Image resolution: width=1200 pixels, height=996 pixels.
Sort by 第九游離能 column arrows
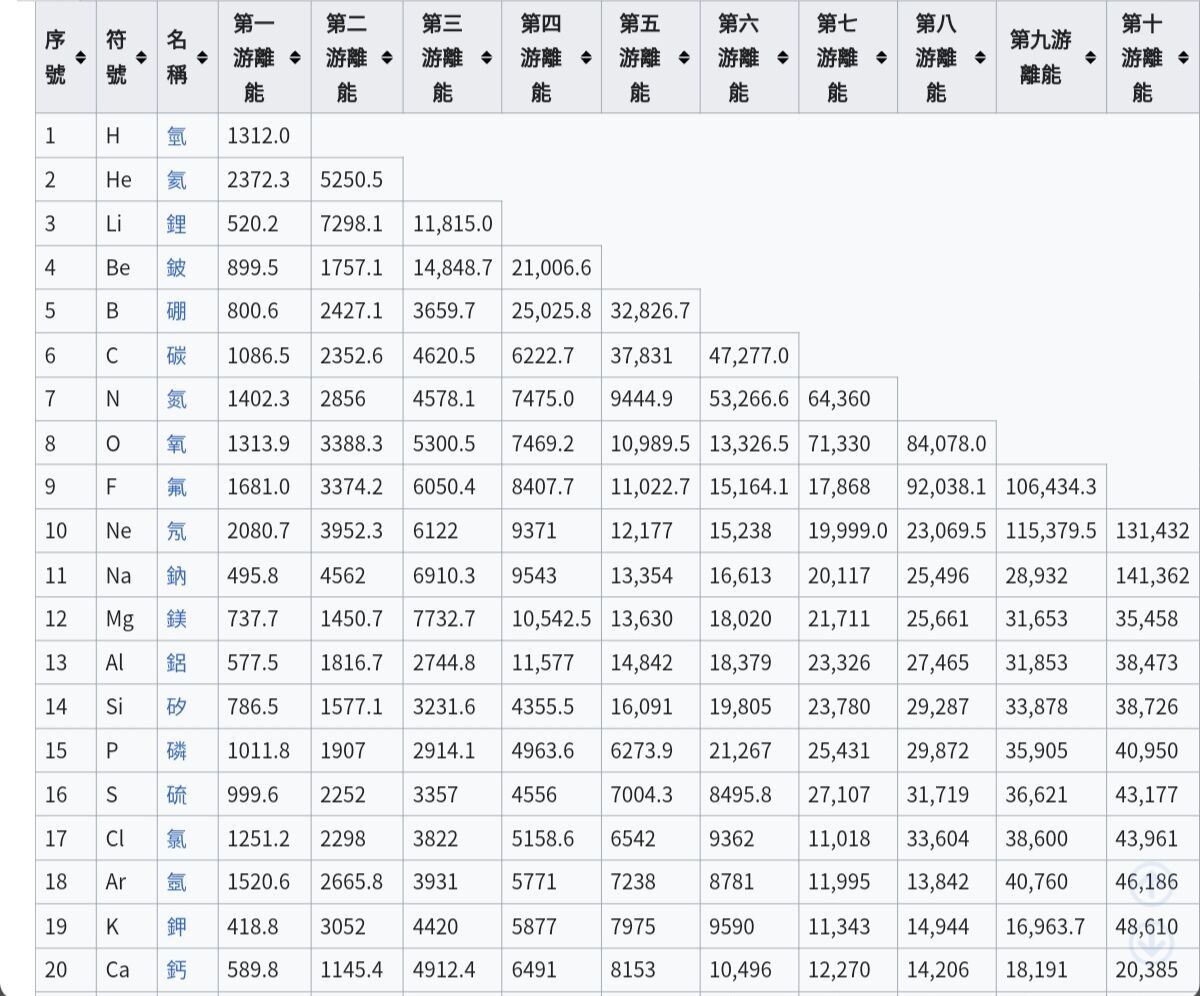click(x=1090, y=58)
